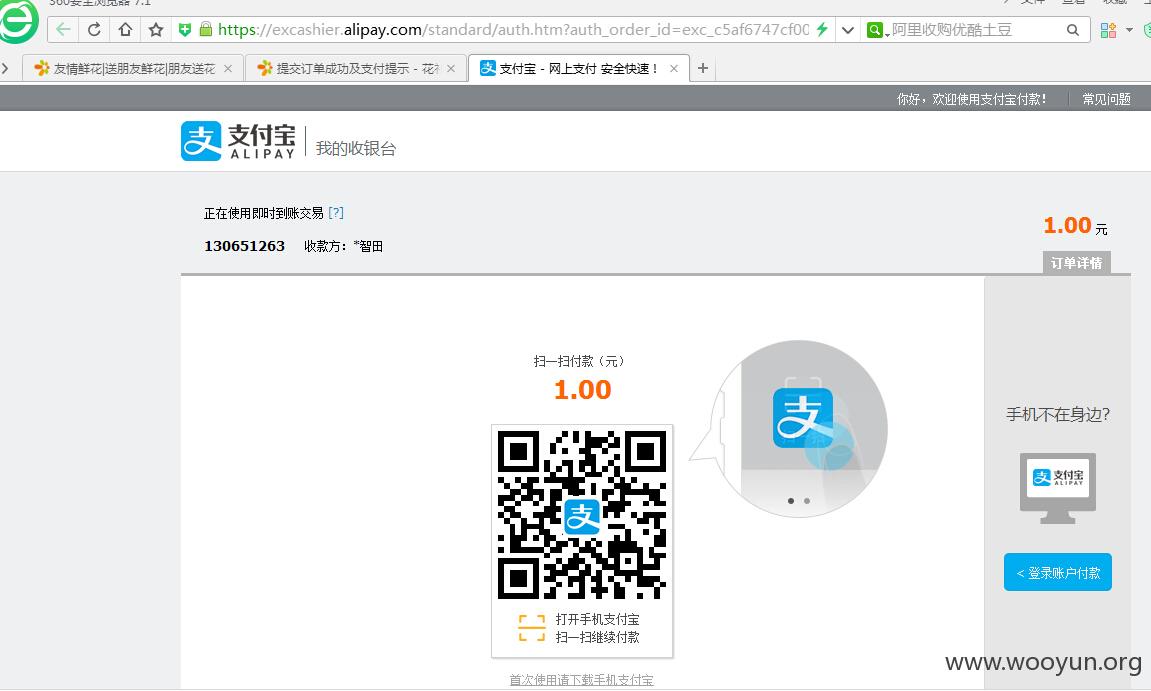Click the 1.00 元 amount at top right
This screenshot has height=691, width=1151.
(1075, 225)
